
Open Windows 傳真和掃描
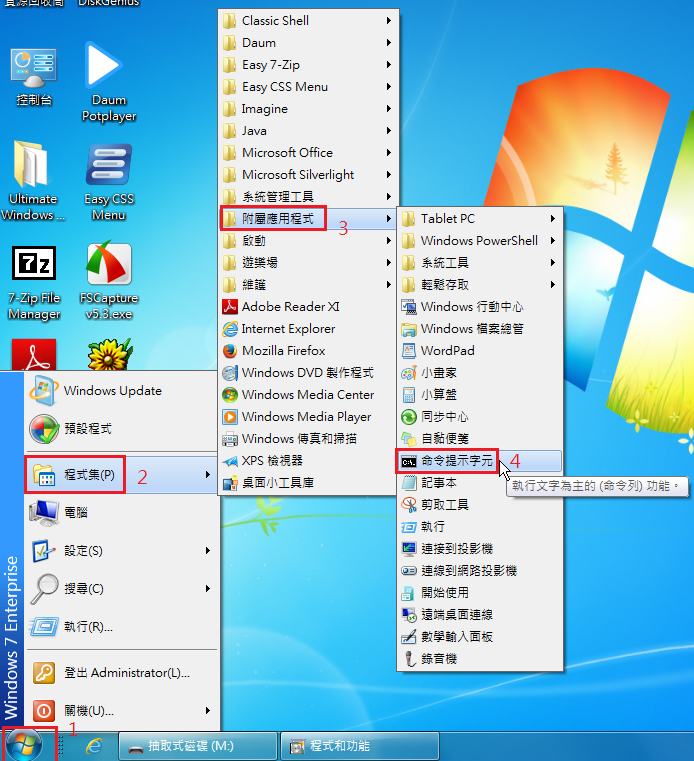[308, 439]
